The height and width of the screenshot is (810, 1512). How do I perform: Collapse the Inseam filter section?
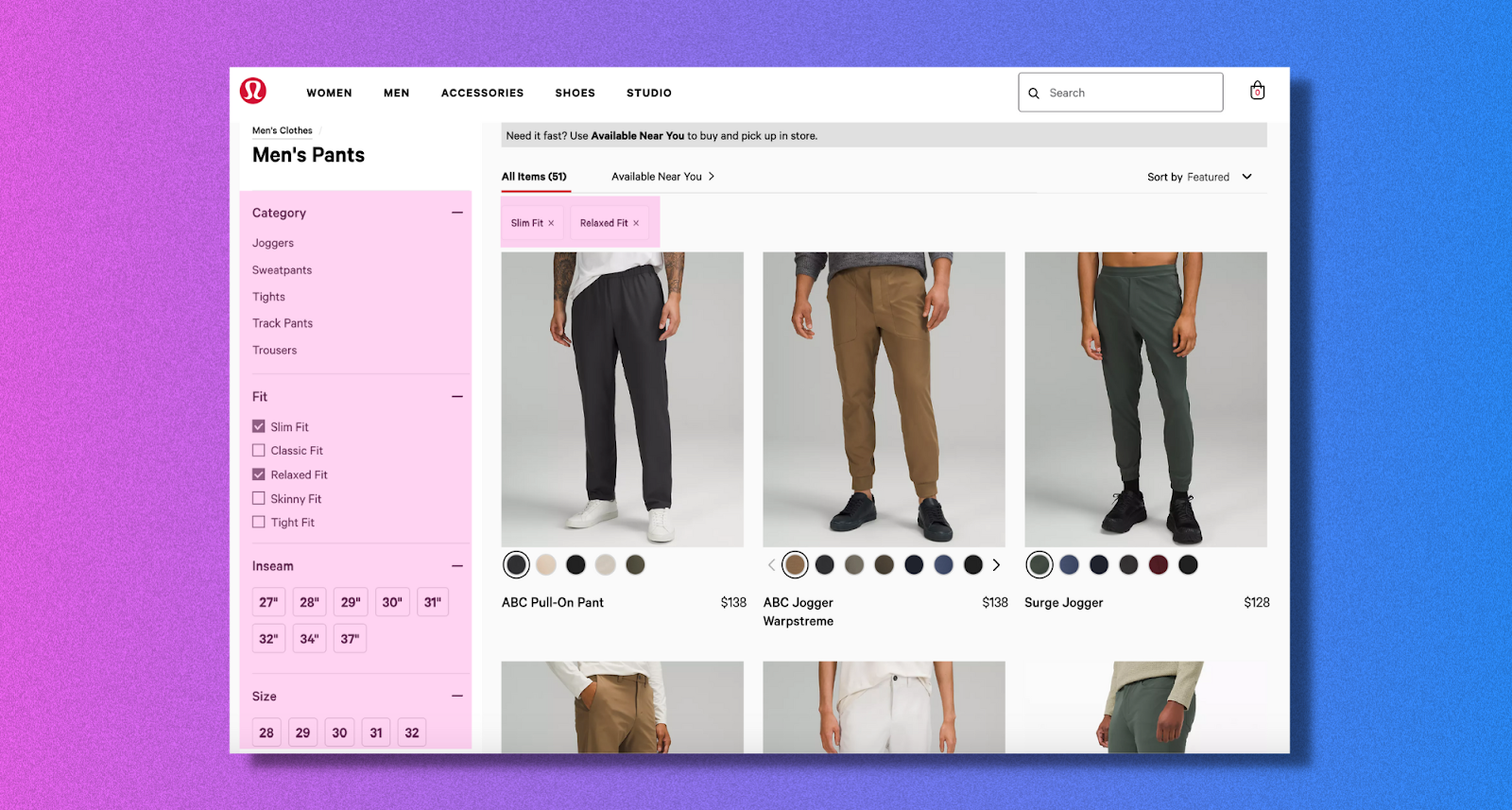tap(457, 566)
